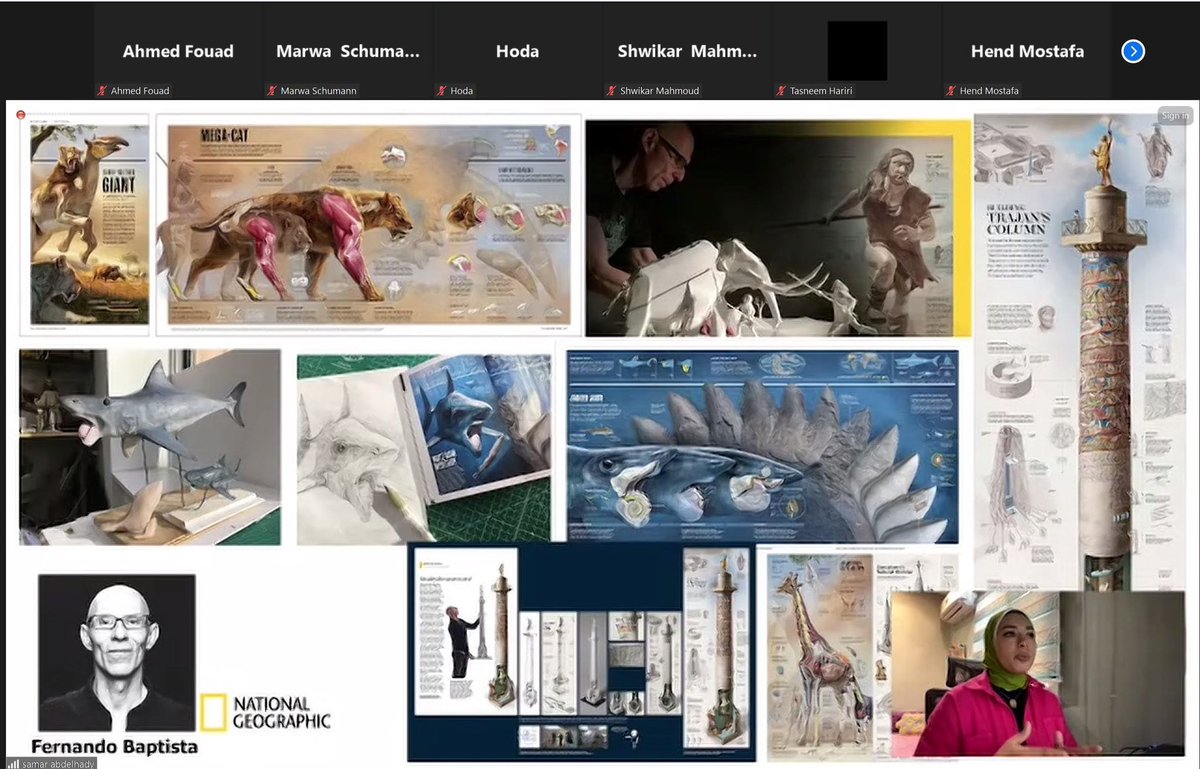This screenshot has height=769, width=1200.
Task: Click the "samar abdelhady" name label
Action: (x=57, y=762)
